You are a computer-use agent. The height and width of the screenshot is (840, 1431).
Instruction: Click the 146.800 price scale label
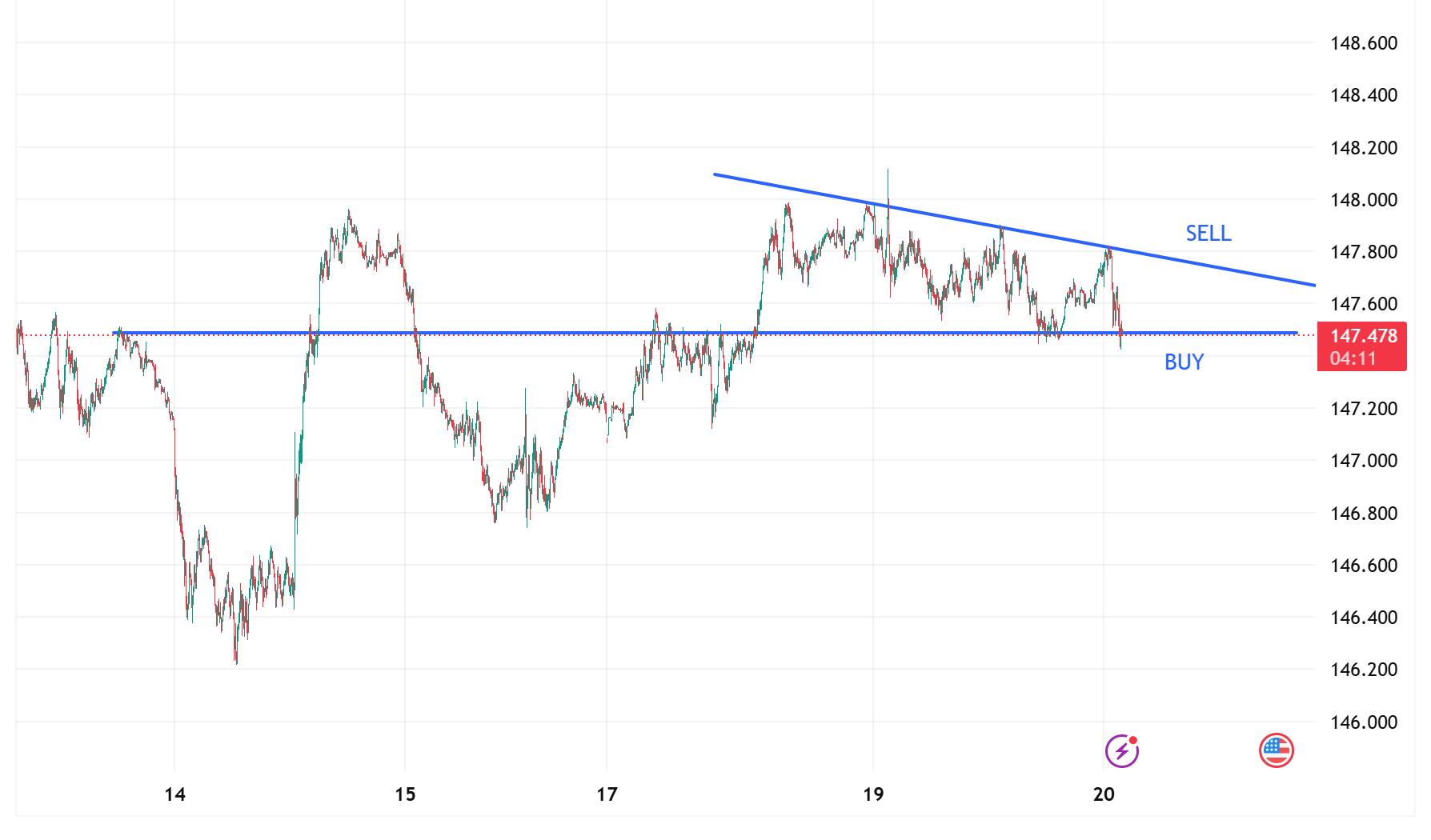pos(1364,513)
